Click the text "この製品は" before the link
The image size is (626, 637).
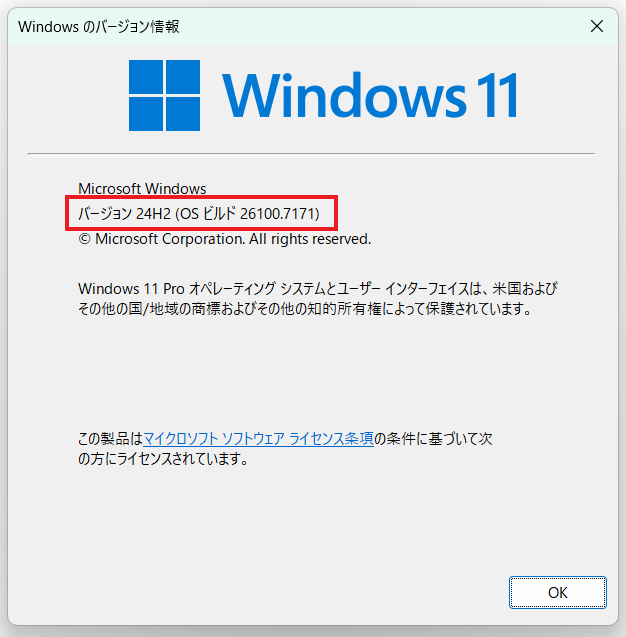point(110,438)
